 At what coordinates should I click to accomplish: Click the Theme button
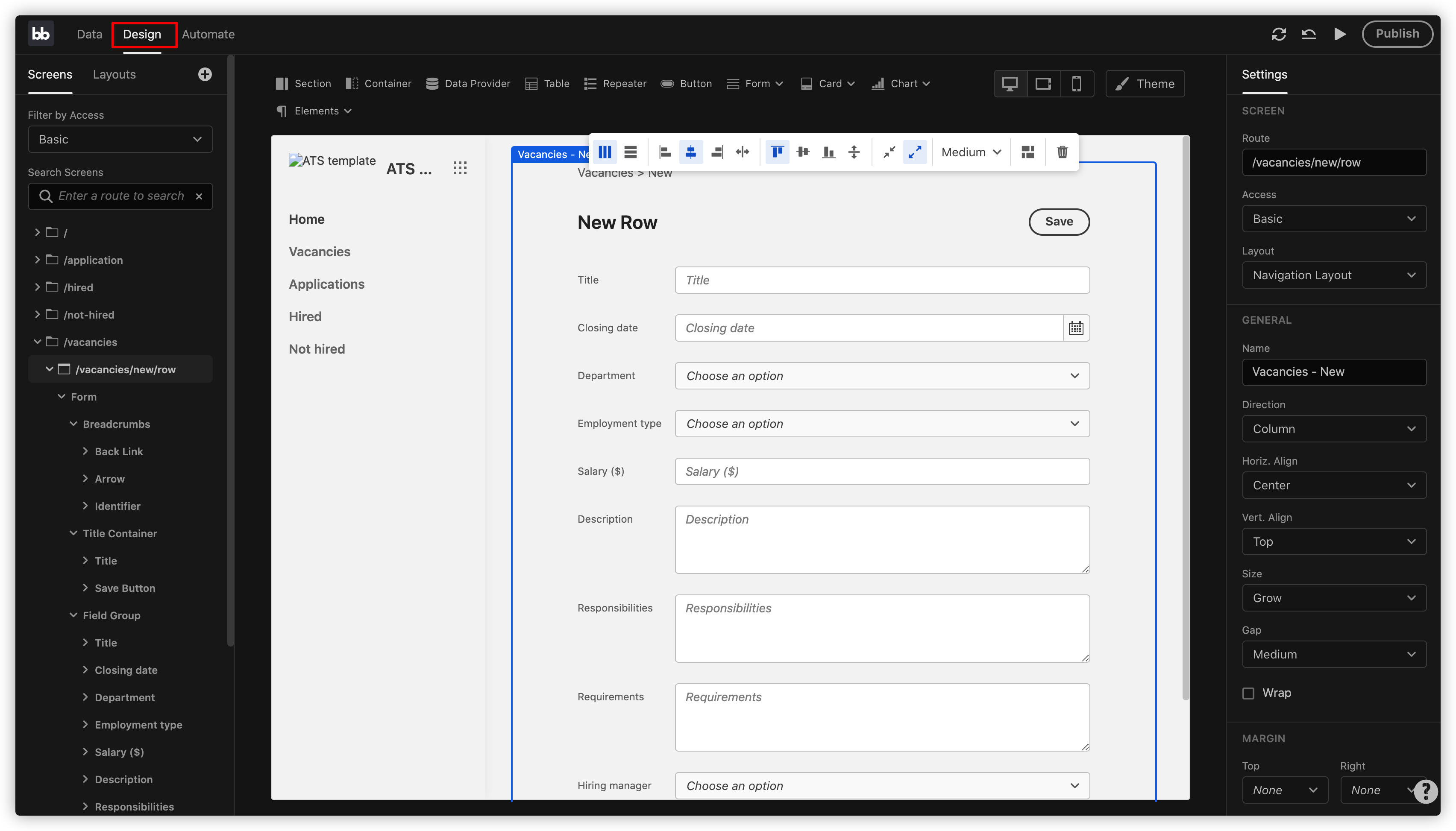tap(1145, 84)
